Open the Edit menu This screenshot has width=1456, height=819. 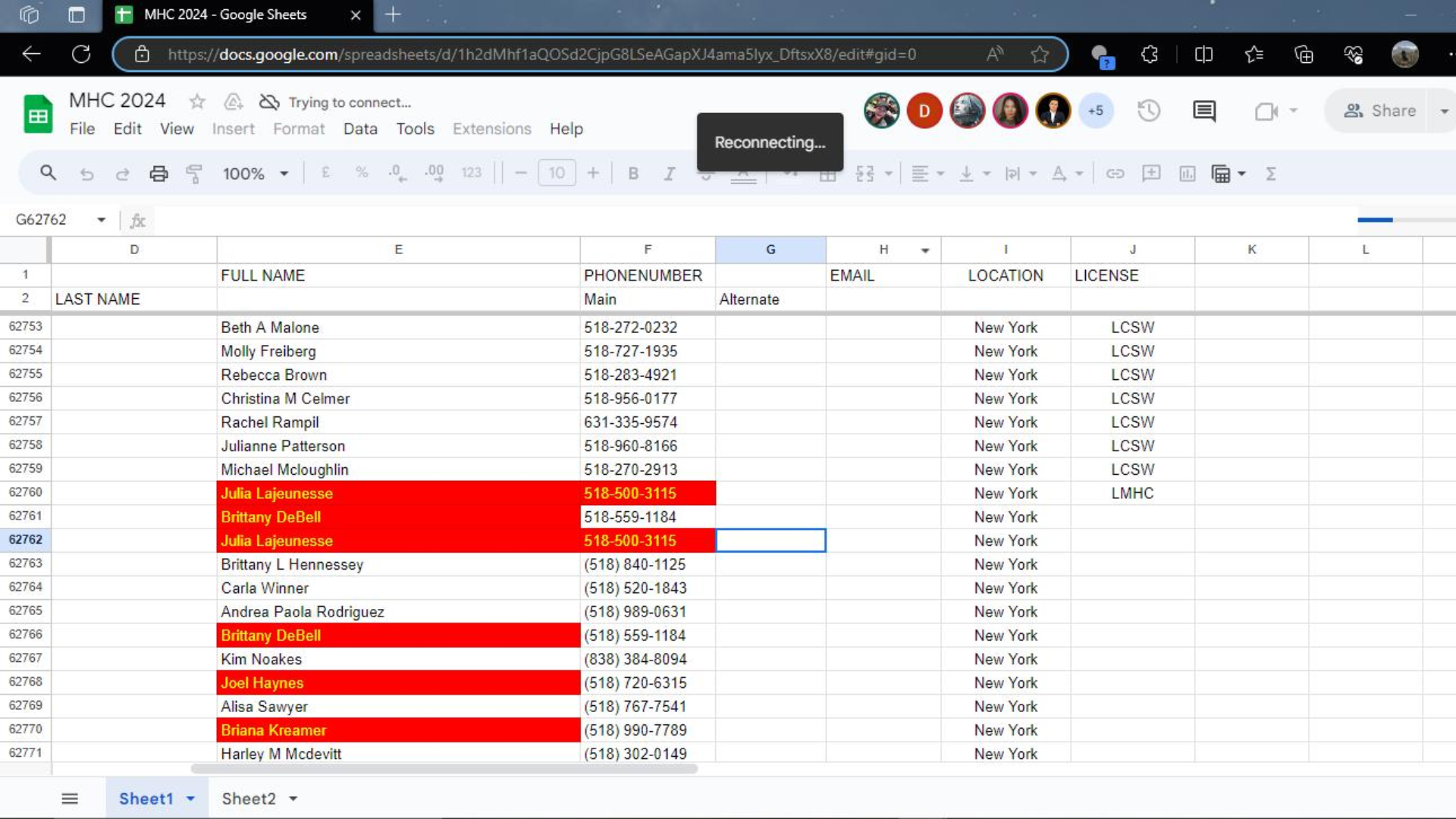127,129
